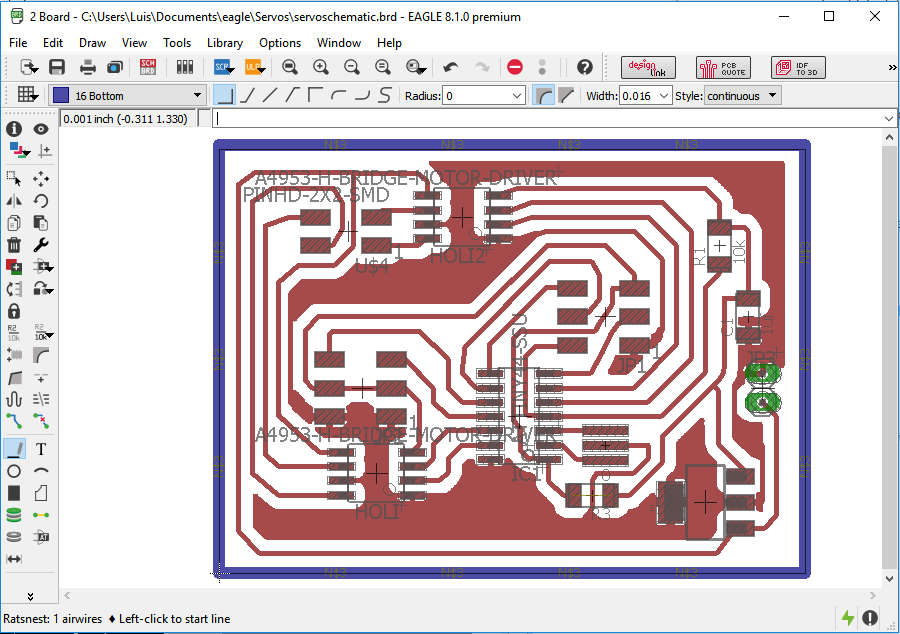Screen dimensions: 900x634
Task: Select the Meander tool
Action: 14,399
